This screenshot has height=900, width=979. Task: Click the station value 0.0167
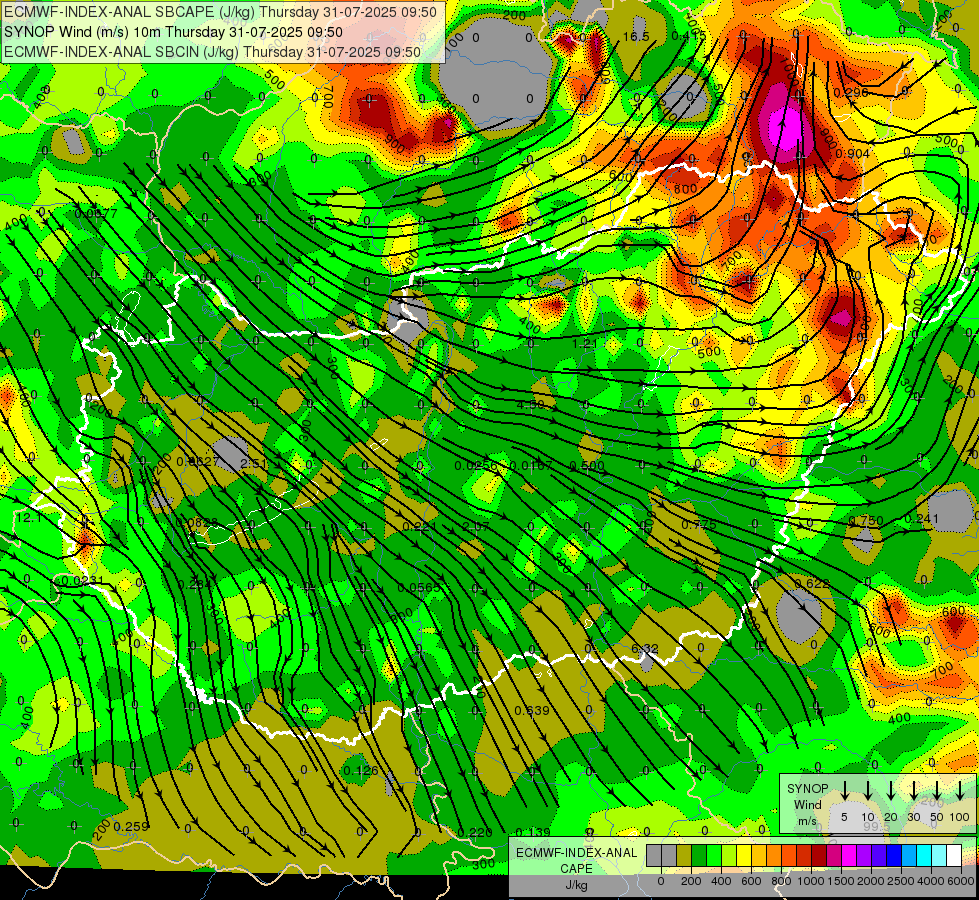click(531, 465)
